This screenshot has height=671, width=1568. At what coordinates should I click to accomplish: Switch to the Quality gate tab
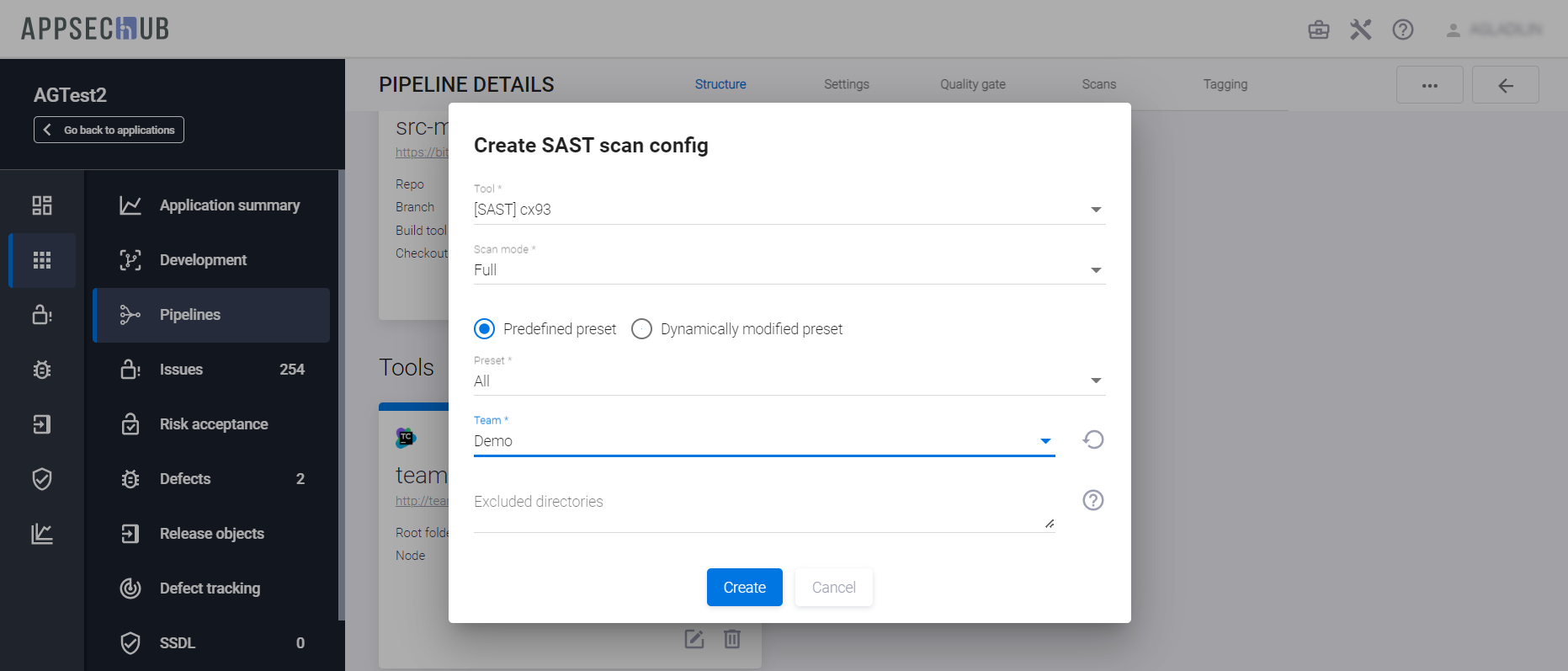point(972,84)
